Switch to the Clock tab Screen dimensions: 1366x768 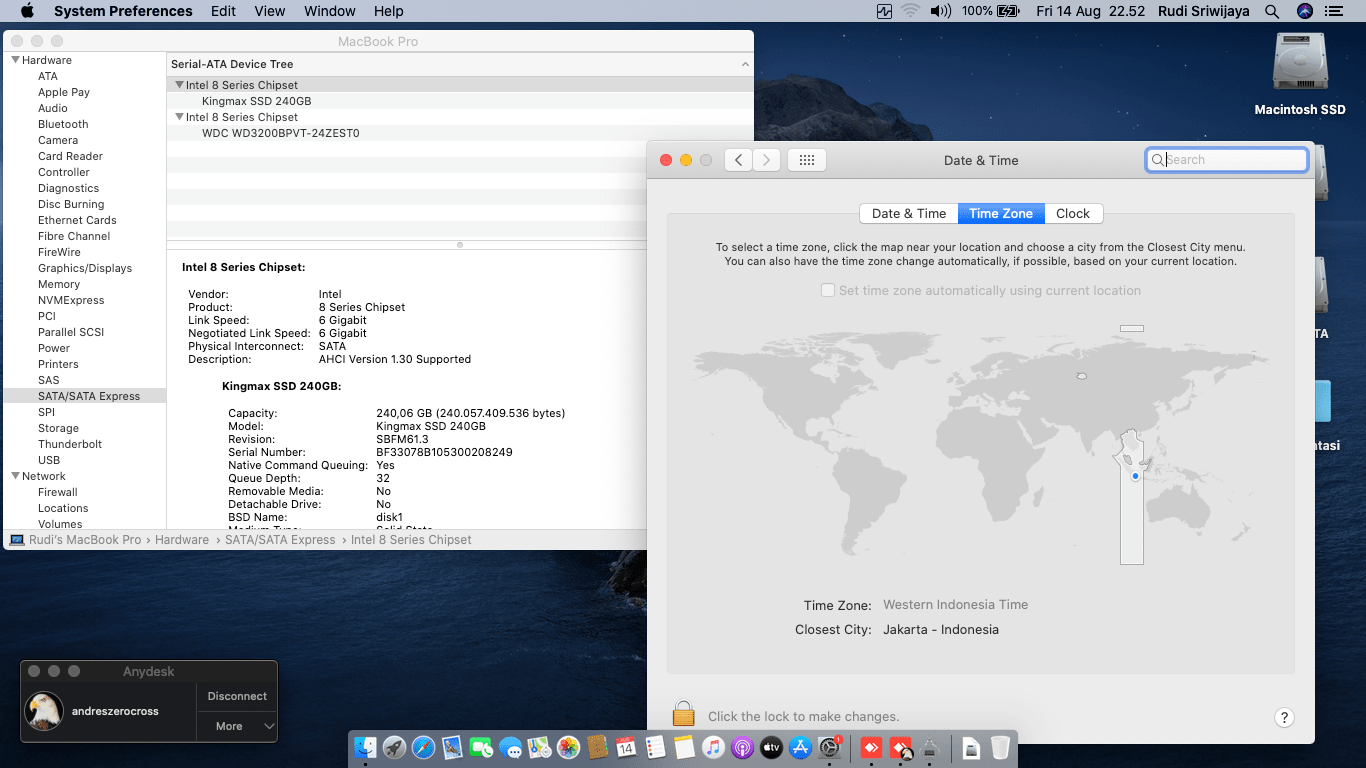coord(1073,213)
